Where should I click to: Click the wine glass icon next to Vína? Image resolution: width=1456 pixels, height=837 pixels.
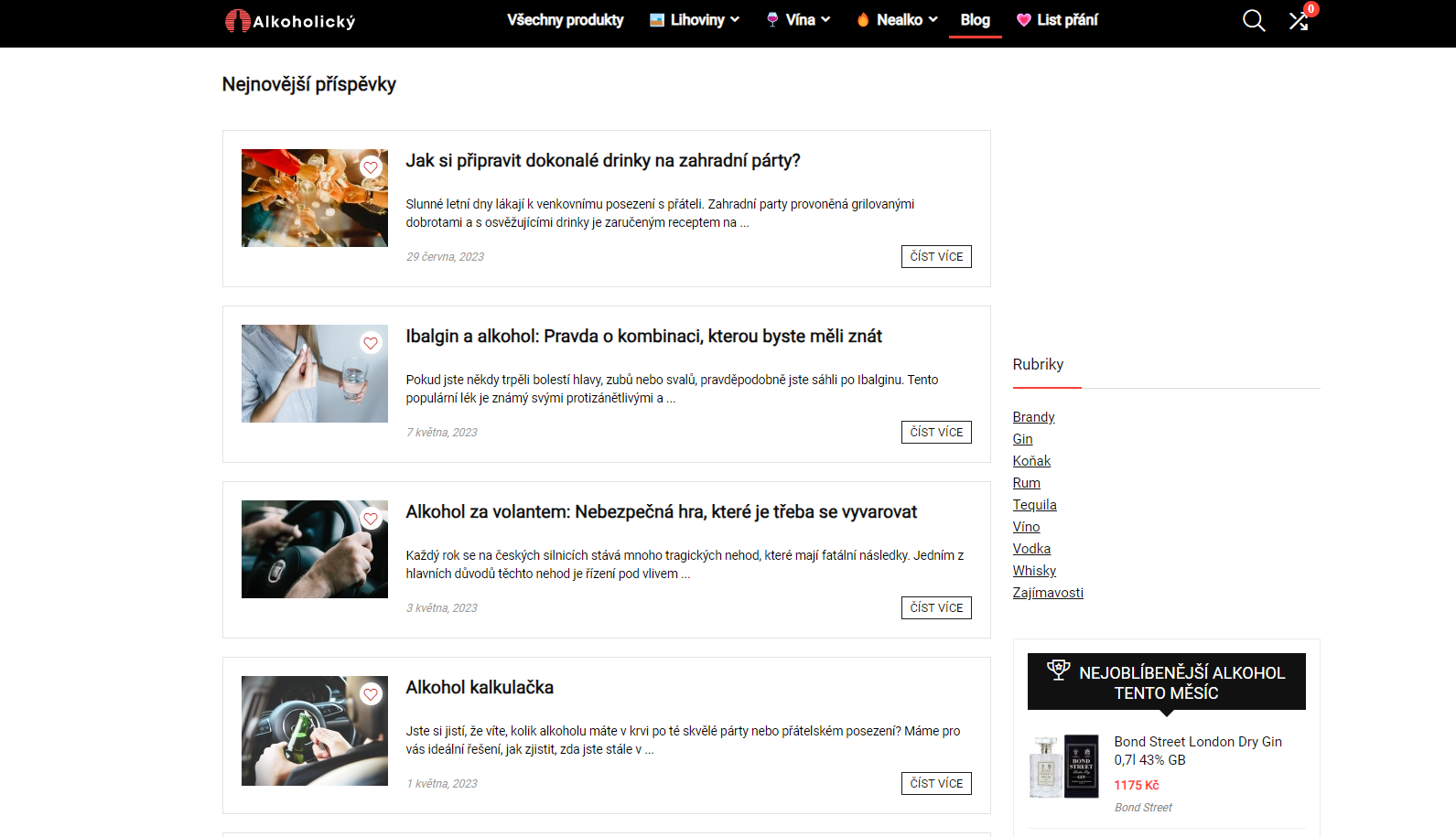click(x=772, y=19)
